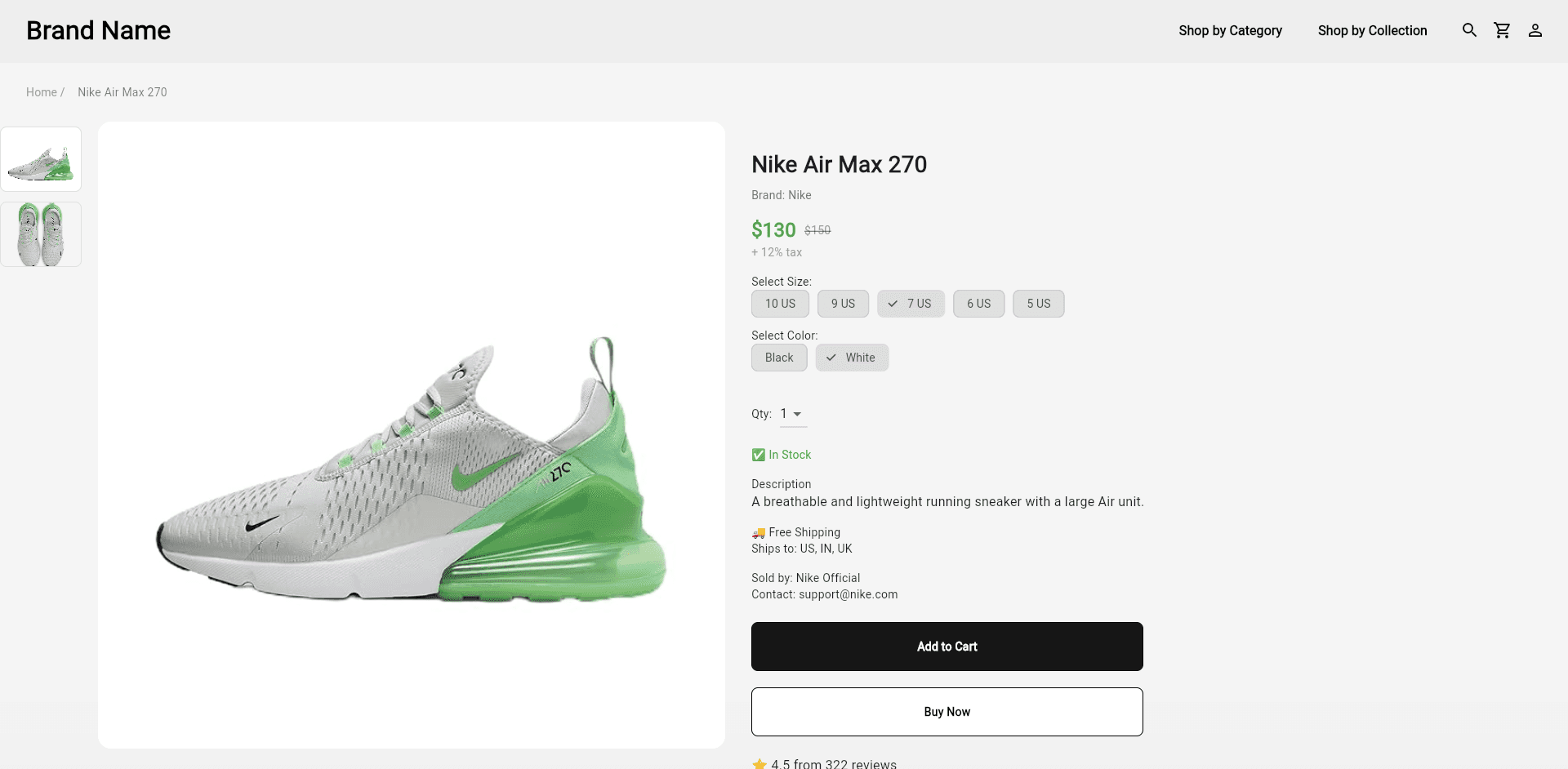This screenshot has width=1568, height=769.
Task: Select the White color option
Action: pyautogui.click(x=852, y=358)
